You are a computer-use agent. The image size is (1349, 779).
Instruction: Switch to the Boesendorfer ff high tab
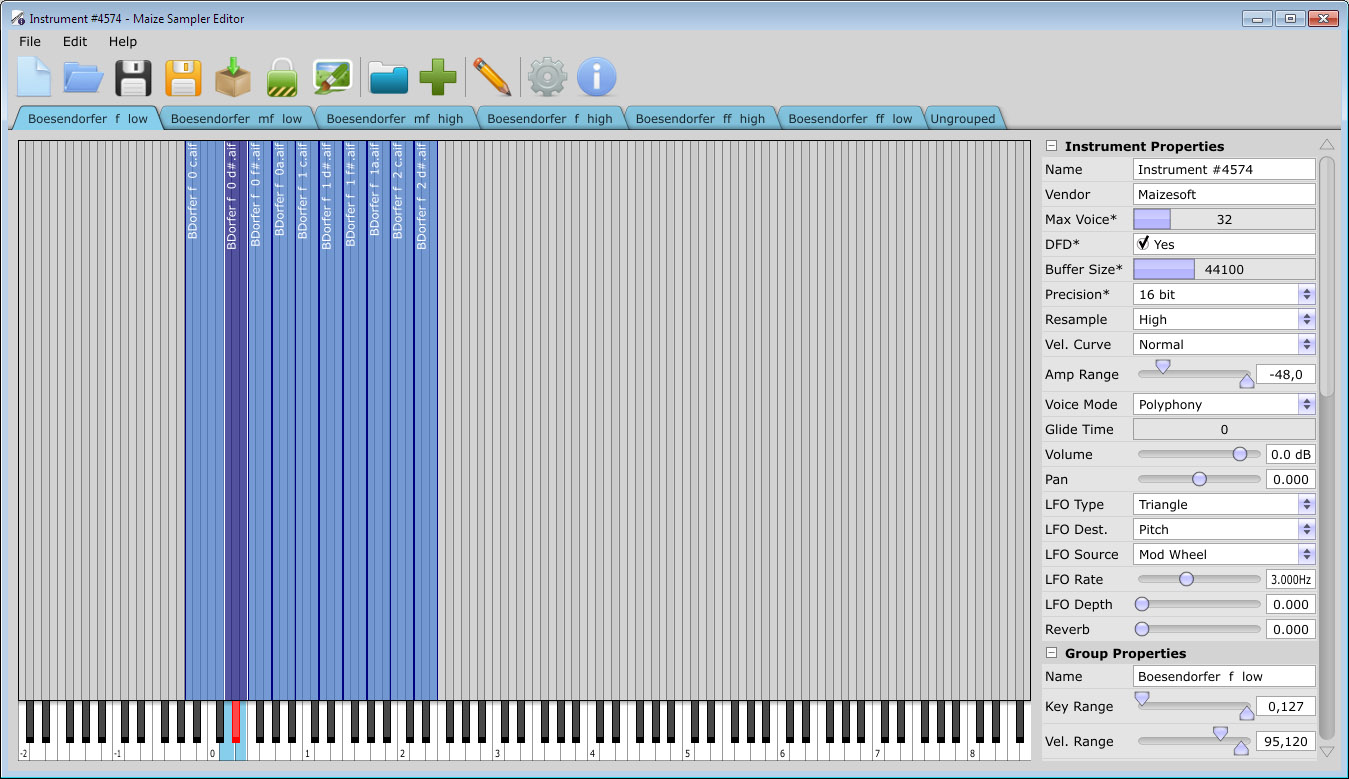[701, 117]
